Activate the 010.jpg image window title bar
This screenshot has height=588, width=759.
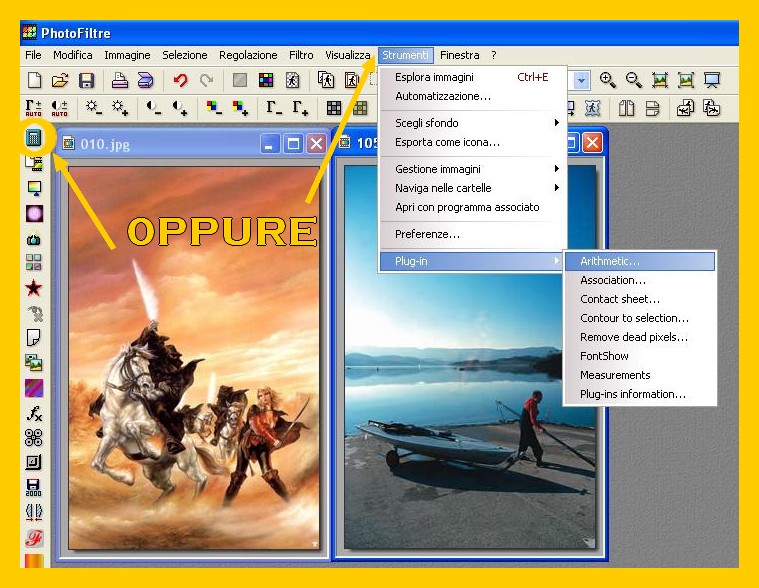pos(160,144)
